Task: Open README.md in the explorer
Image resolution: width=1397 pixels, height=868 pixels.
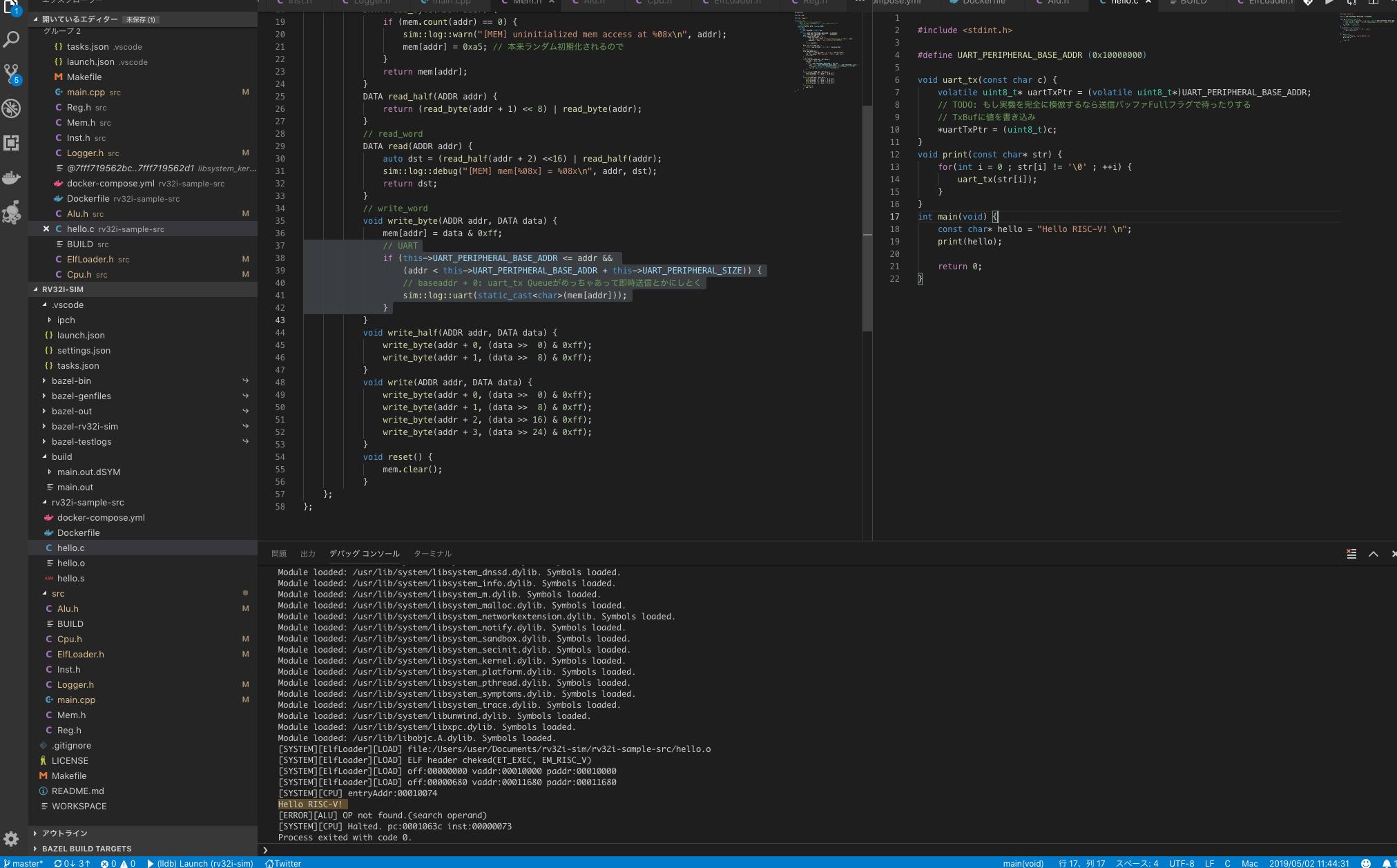Action: click(143, 791)
